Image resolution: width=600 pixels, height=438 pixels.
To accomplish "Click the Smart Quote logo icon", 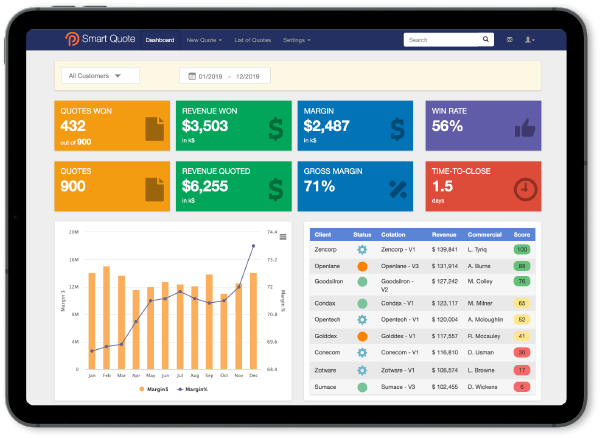I will pyautogui.click(x=72, y=39).
